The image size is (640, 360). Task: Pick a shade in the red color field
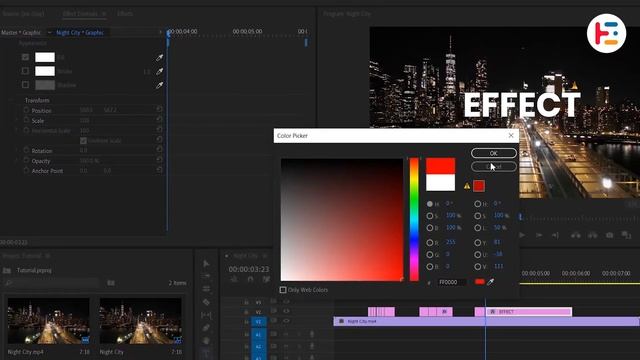[342, 220]
